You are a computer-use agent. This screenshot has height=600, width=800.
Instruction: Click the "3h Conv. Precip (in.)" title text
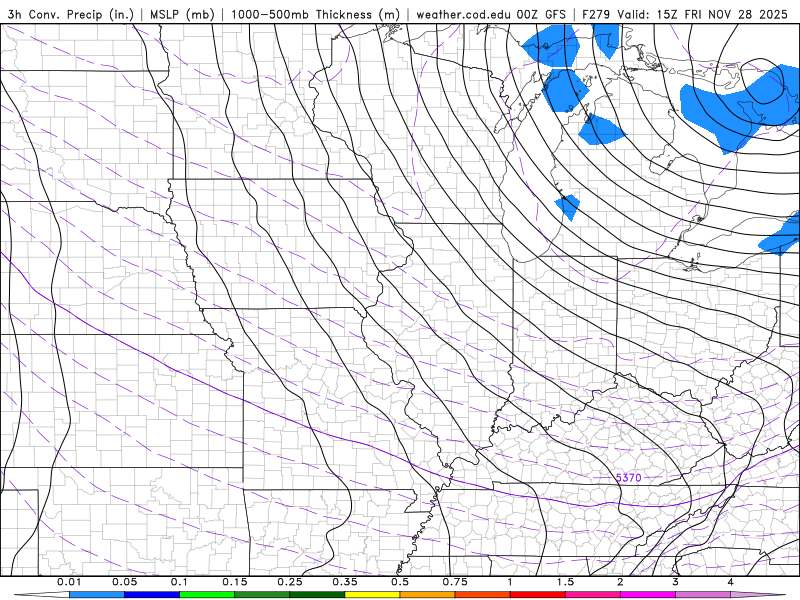click(x=70, y=14)
